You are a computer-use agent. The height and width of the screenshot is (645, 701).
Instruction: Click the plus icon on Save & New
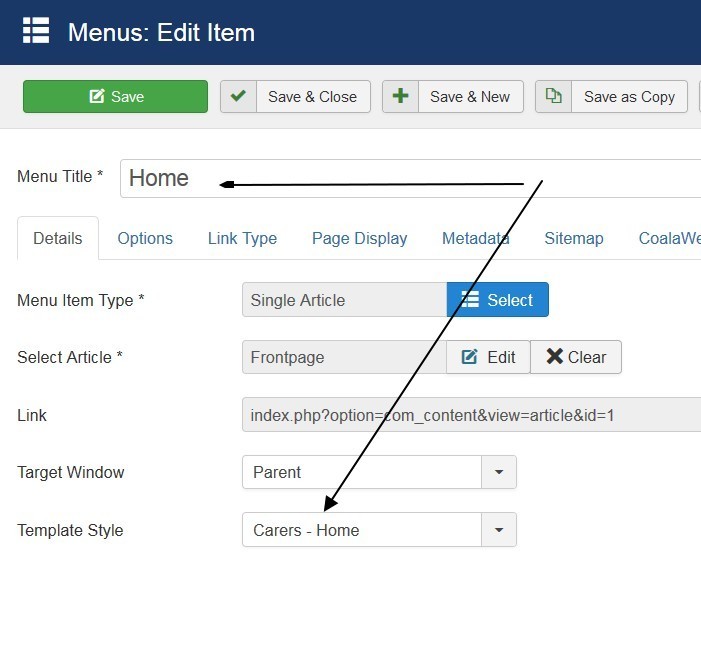400,97
